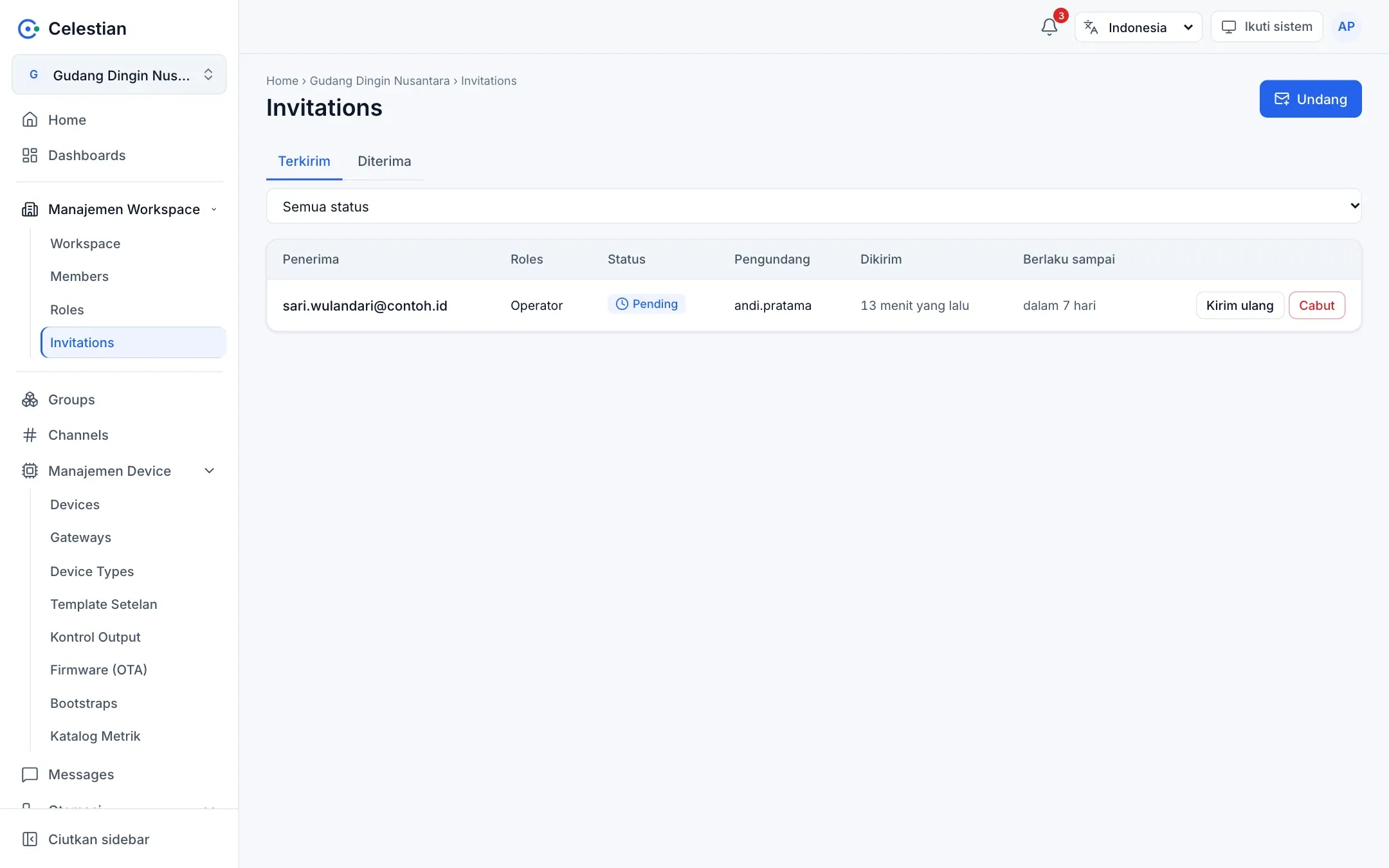Image resolution: width=1389 pixels, height=868 pixels.
Task: Click the Home sidebar icon
Action: 30,120
